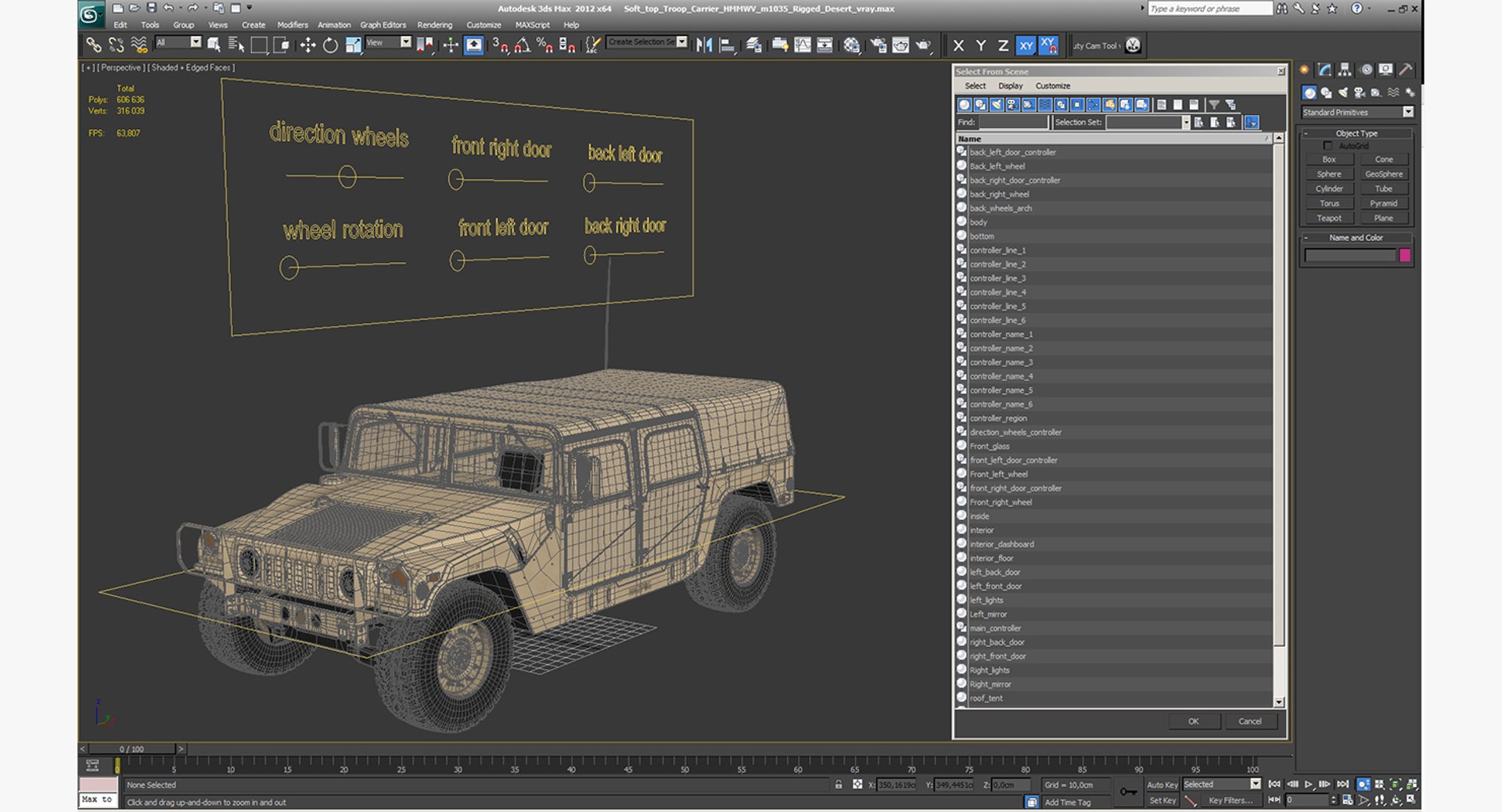
Task: Open the Standard Primitives dropdown
Action: point(1407,112)
